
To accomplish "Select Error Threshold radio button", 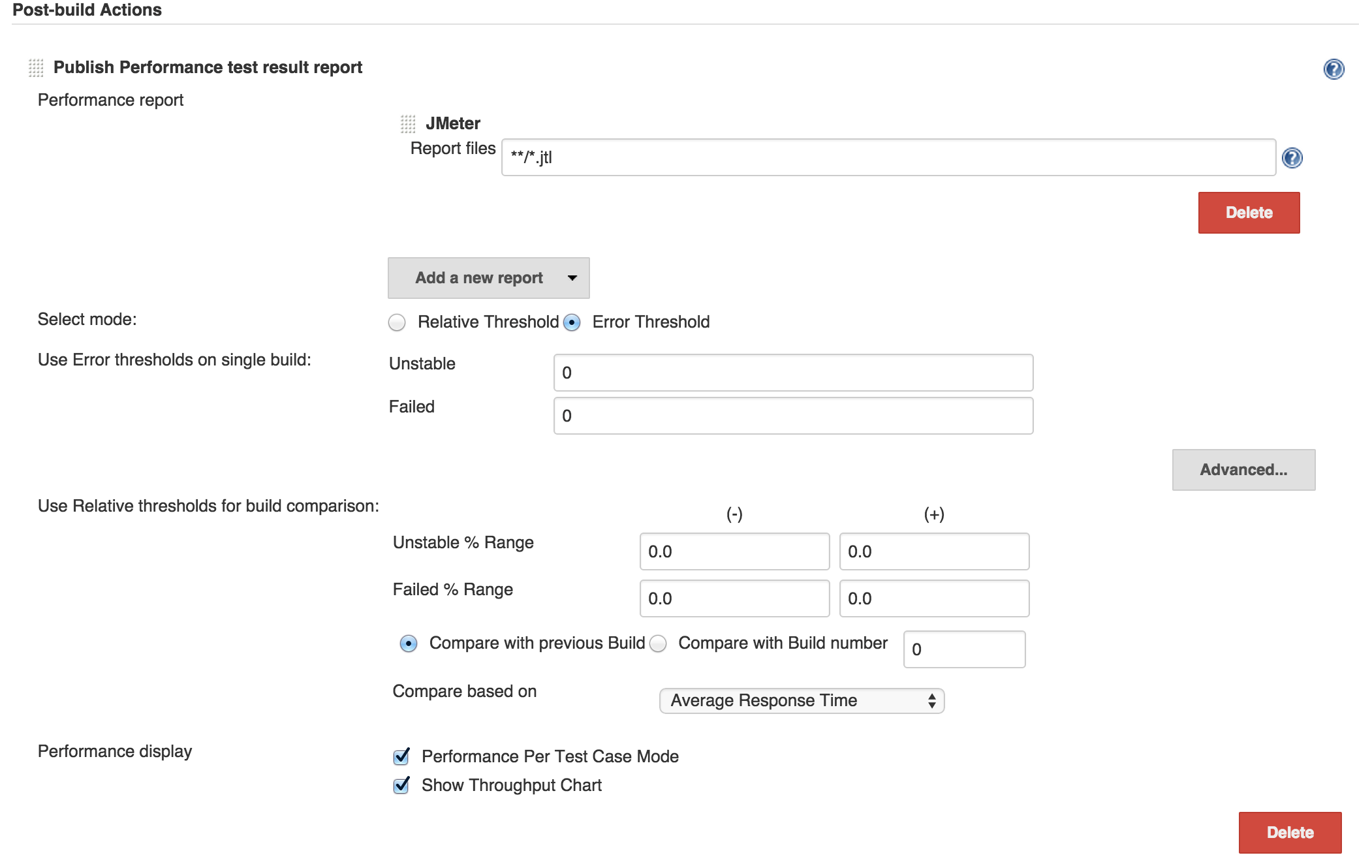I will point(572,322).
